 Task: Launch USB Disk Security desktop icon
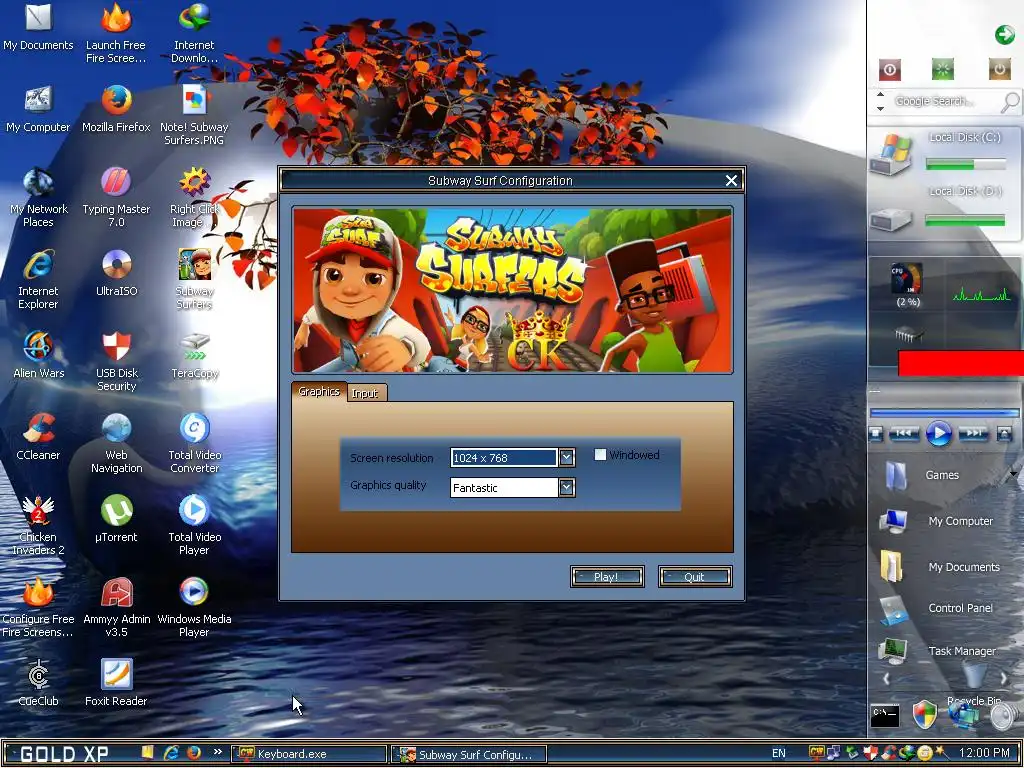pyautogui.click(x=116, y=361)
